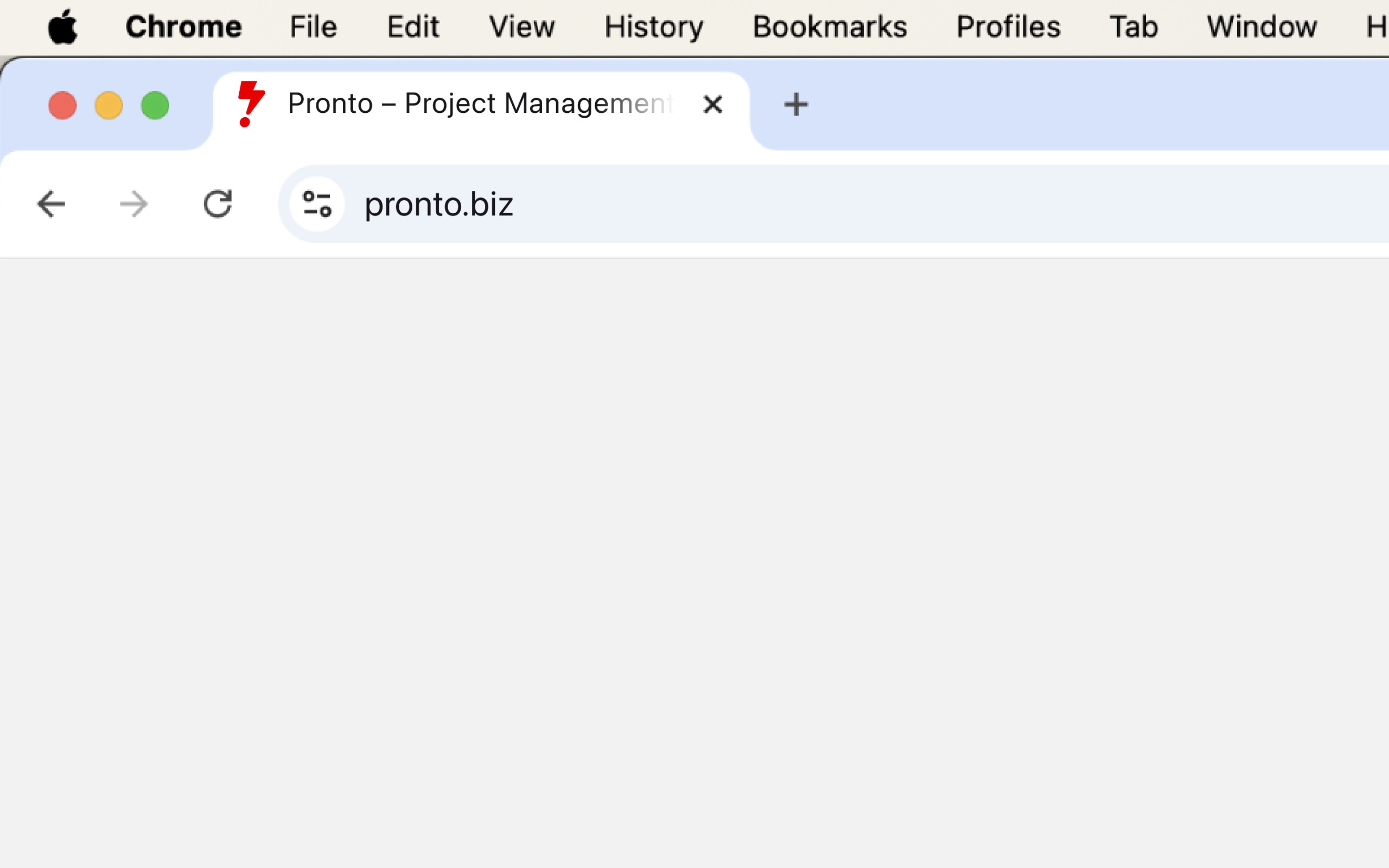Reload the pronto.biz page
1389x868 pixels.
[x=218, y=204]
